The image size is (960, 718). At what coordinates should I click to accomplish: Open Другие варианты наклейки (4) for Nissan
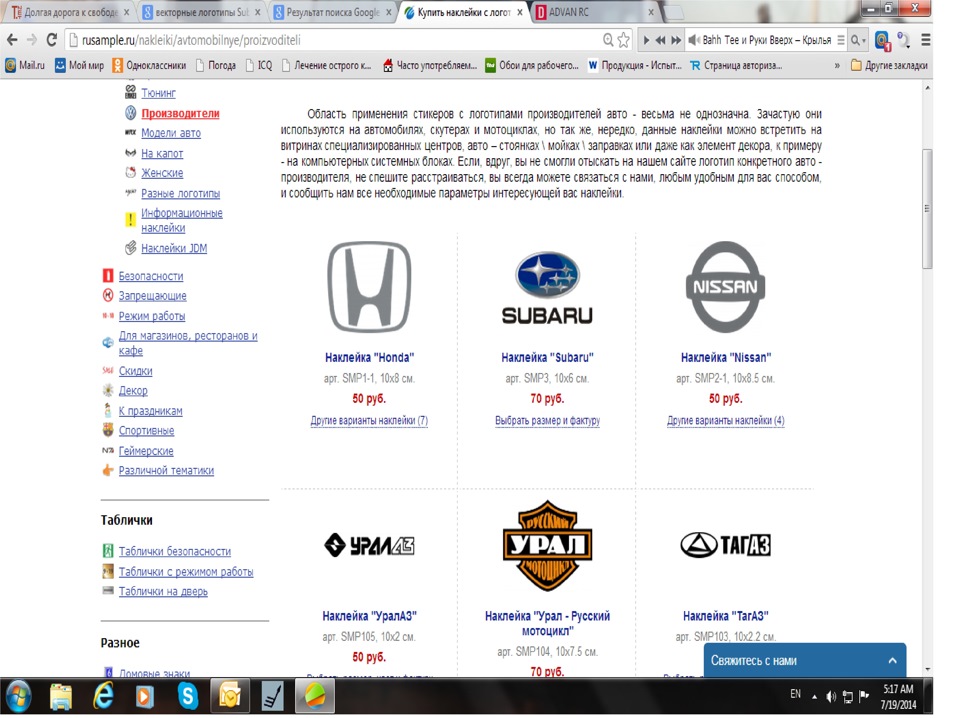point(726,421)
